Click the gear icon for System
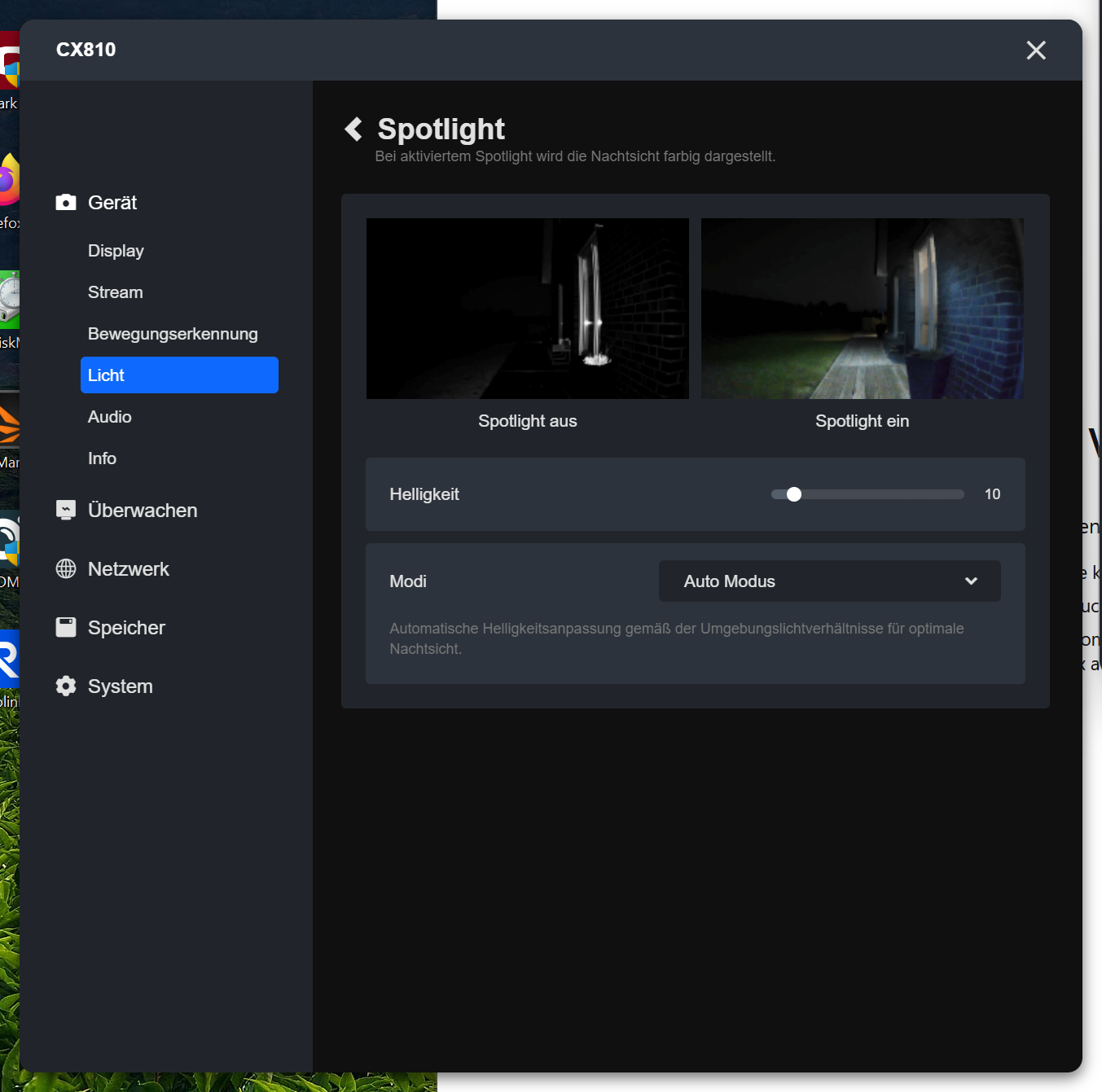The height and width of the screenshot is (1092, 1102). [66, 686]
